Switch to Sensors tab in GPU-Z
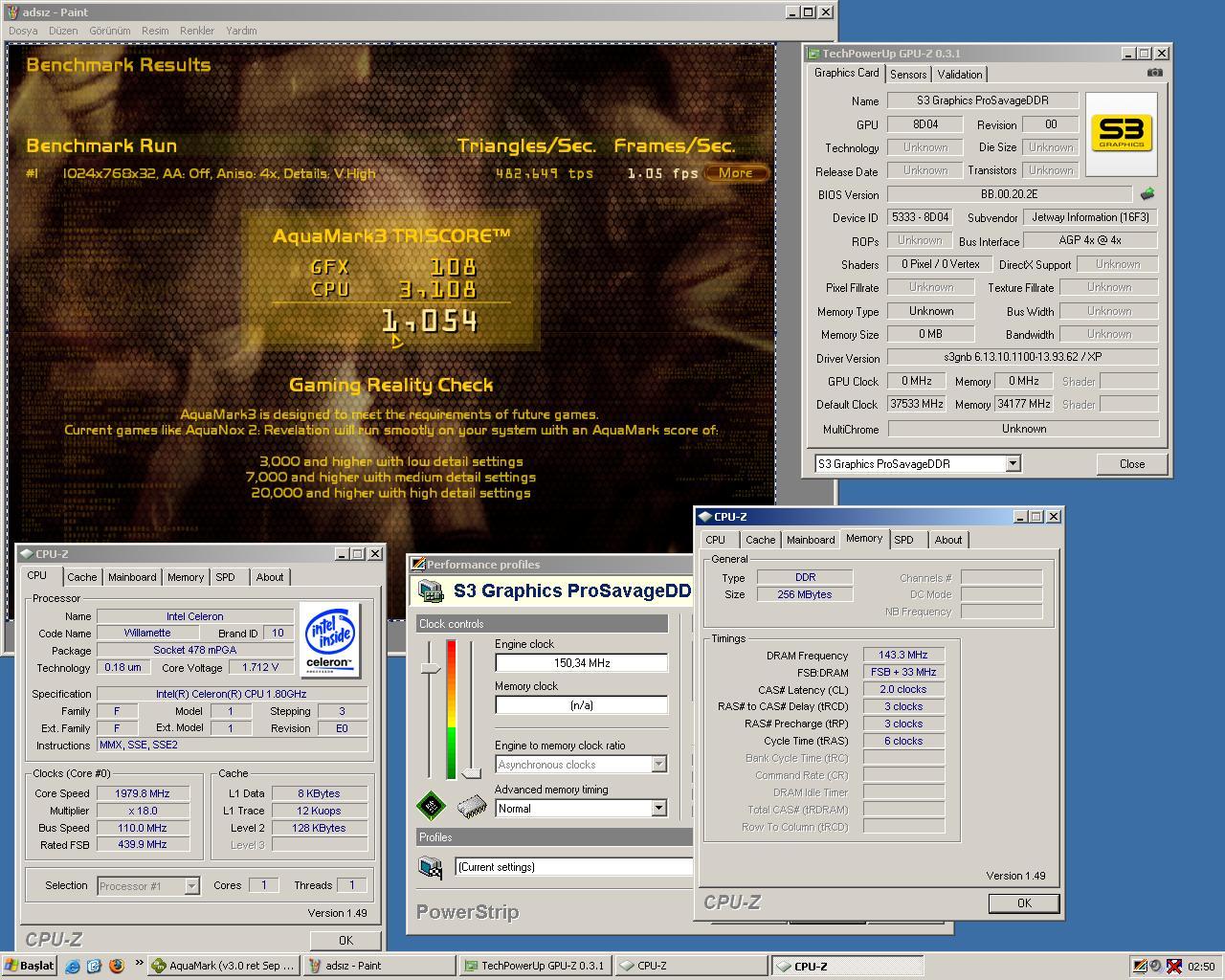The image size is (1225, 980). [x=908, y=75]
